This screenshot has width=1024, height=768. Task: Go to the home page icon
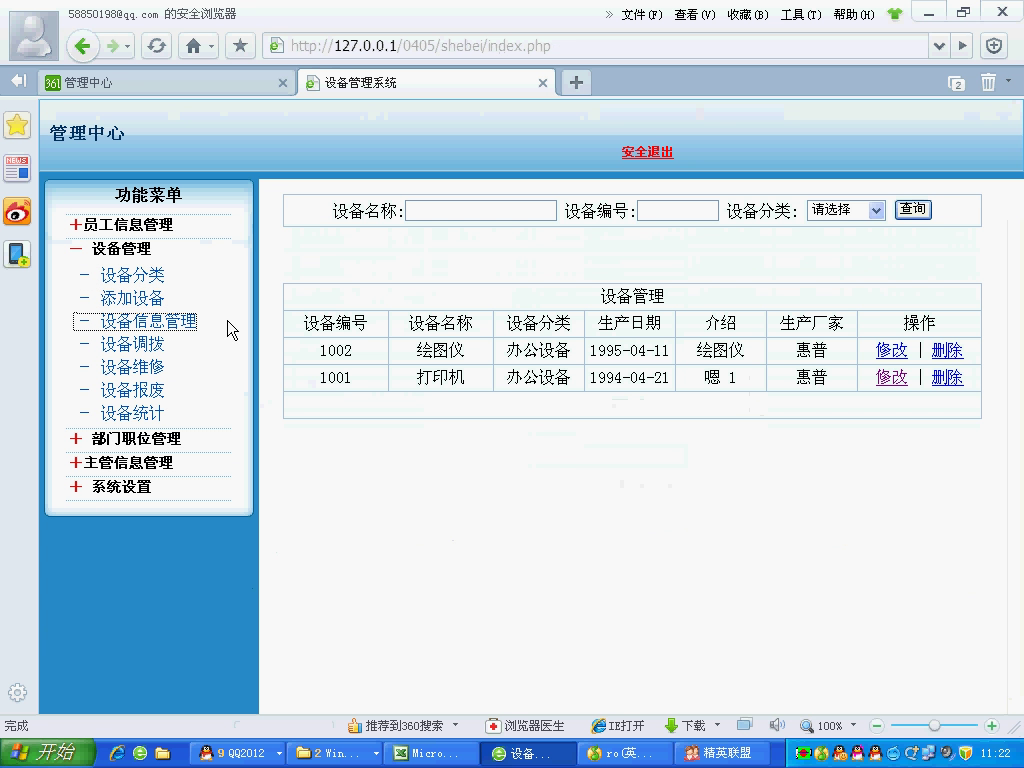[x=193, y=46]
